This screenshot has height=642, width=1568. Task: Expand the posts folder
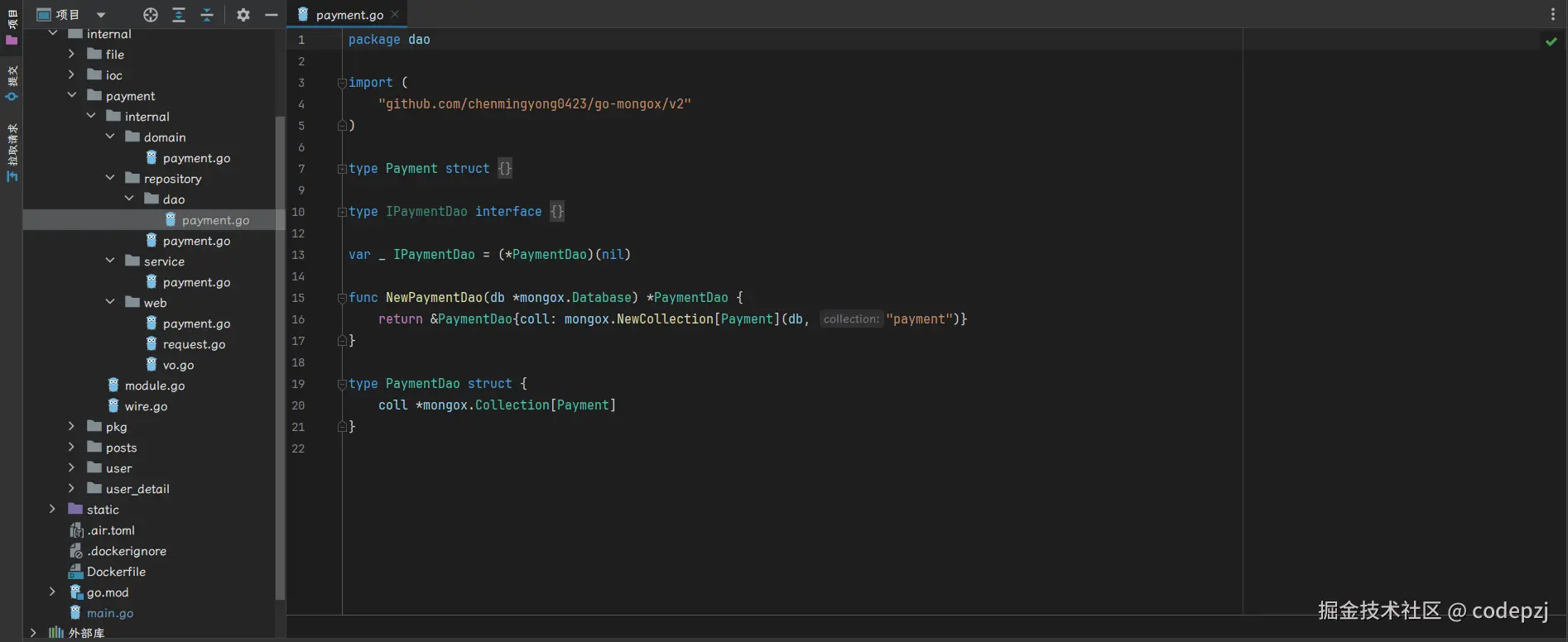point(71,447)
